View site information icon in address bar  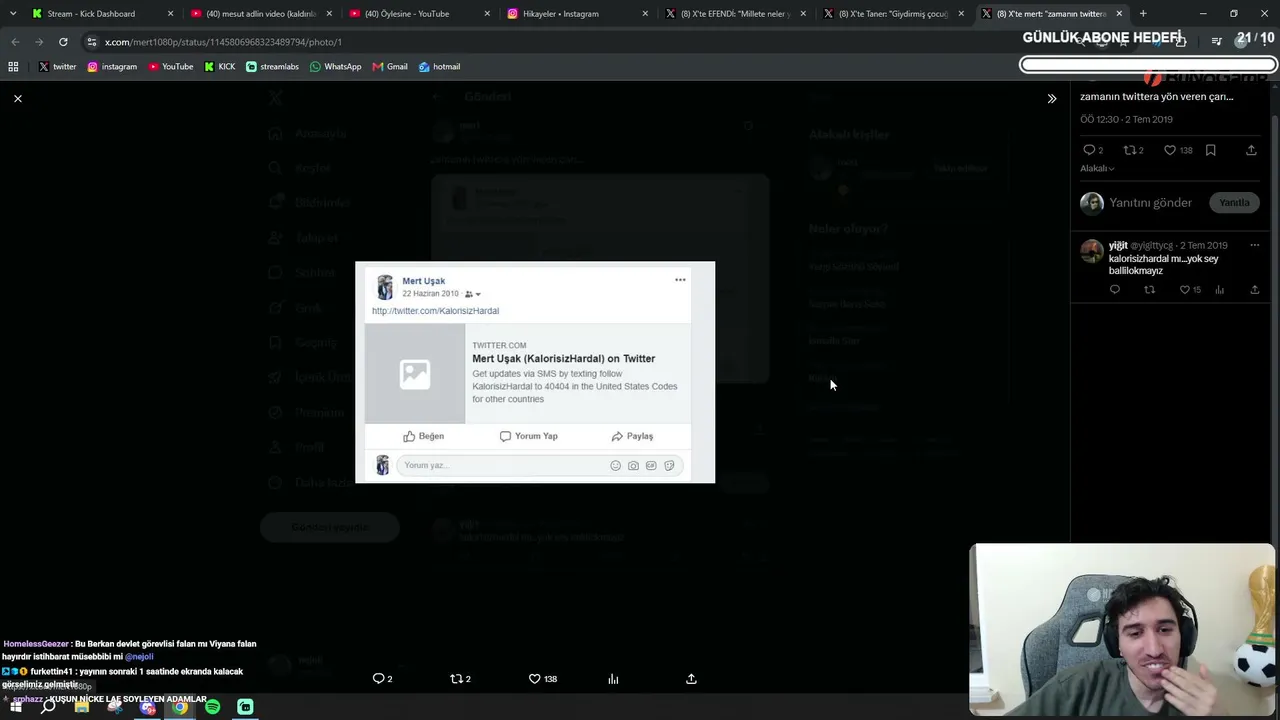(92, 42)
